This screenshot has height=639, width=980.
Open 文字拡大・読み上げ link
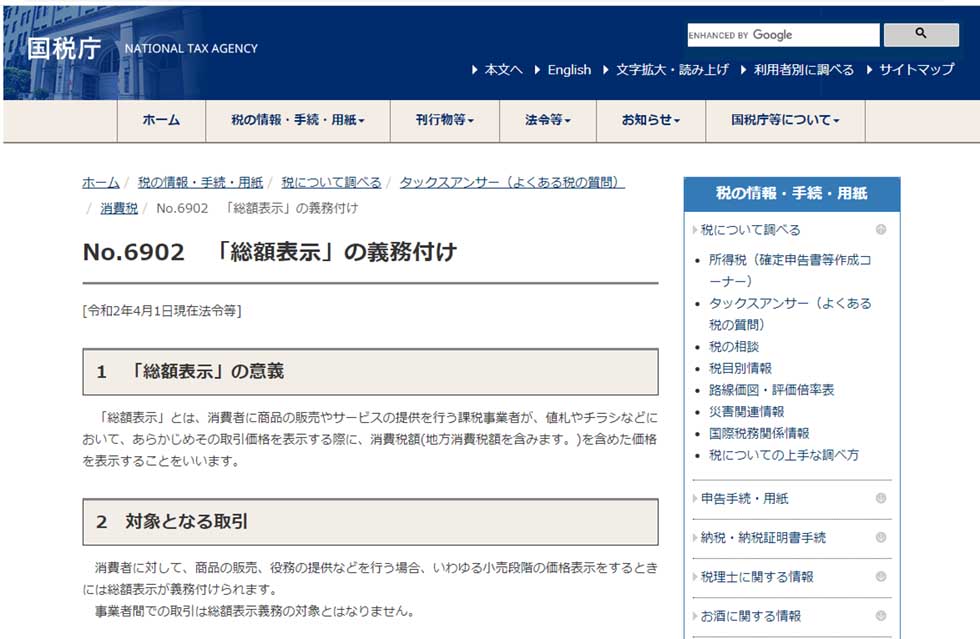pos(672,69)
